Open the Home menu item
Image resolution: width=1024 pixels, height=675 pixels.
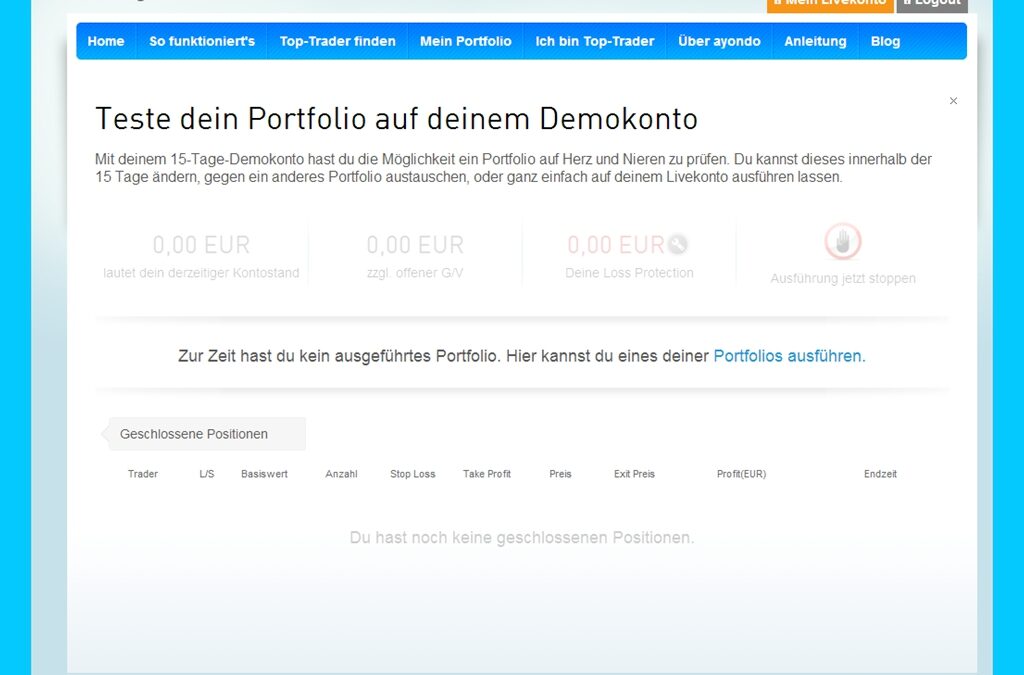pyautogui.click(x=106, y=41)
